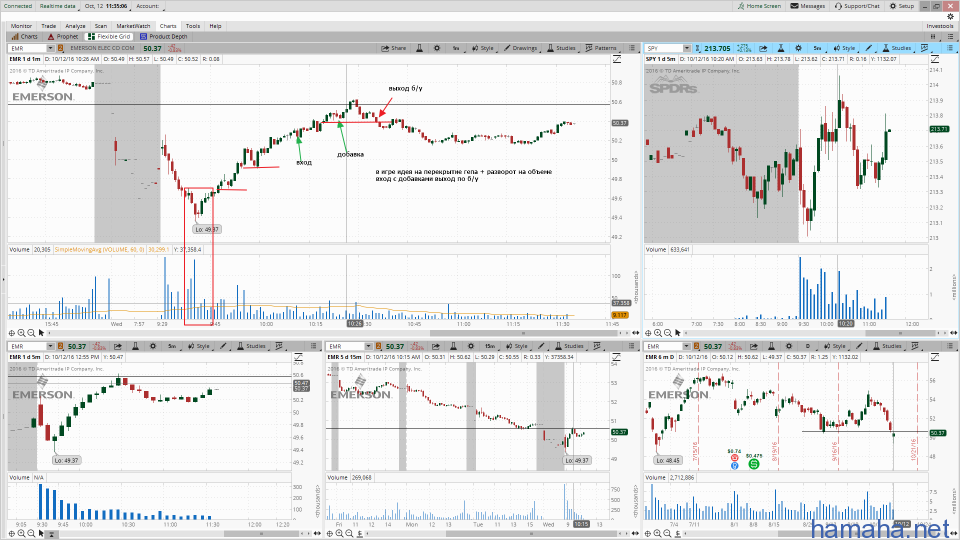The height and width of the screenshot is (540, 960).
Task: Open Style dropdown in SPY chart
Action: pyautogui.click(x=844, y=48)
